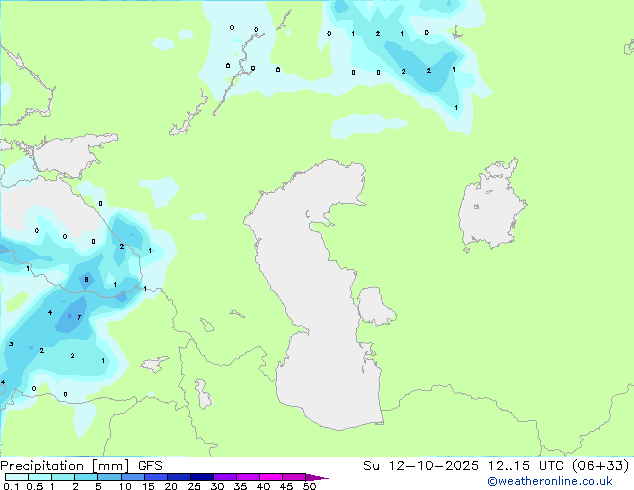This screenshot has height=490, width=634.
Task: Click the precipitation value '7' on the map
Action: point(79,317)
